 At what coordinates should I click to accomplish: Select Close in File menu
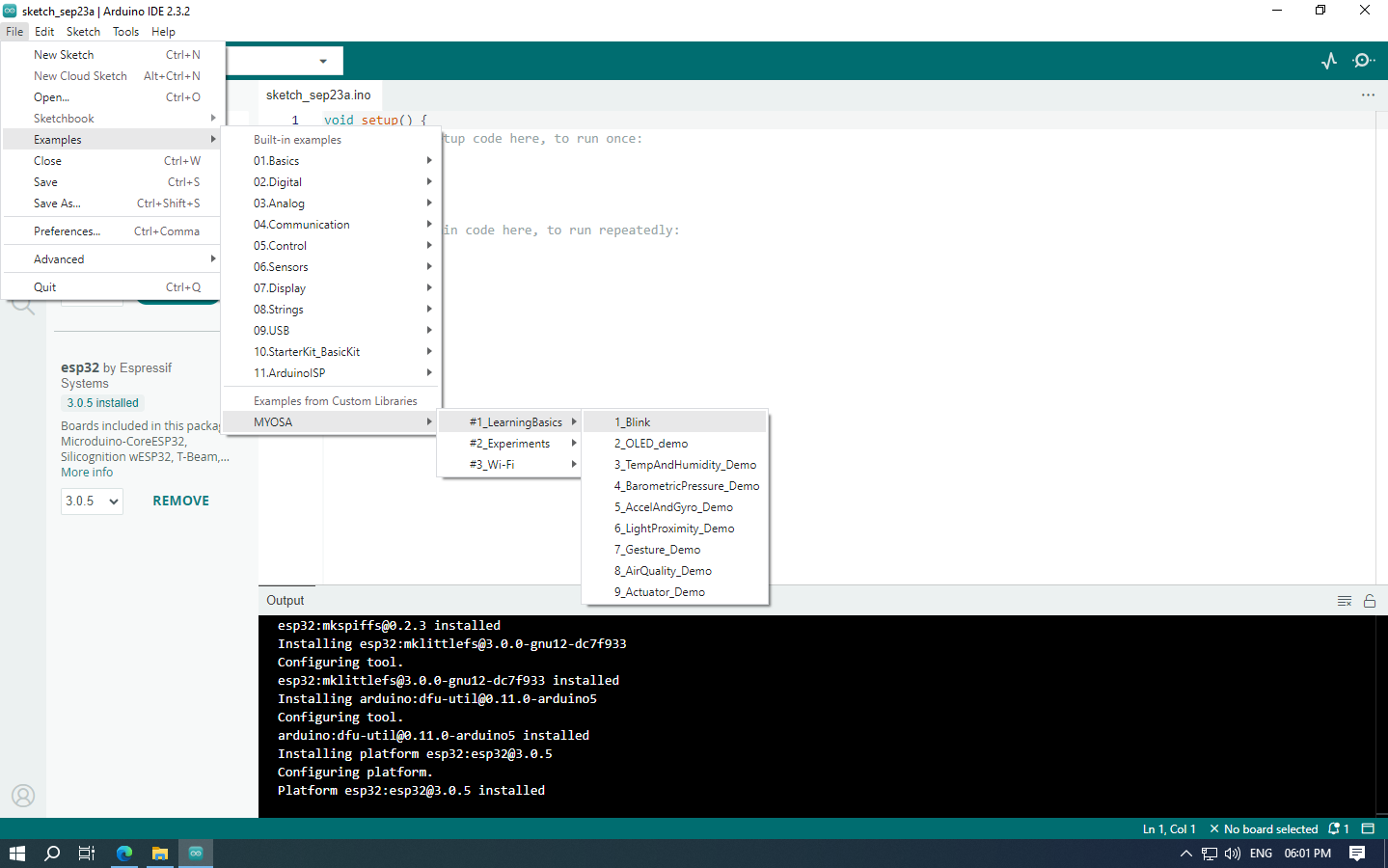pos(112,161)
